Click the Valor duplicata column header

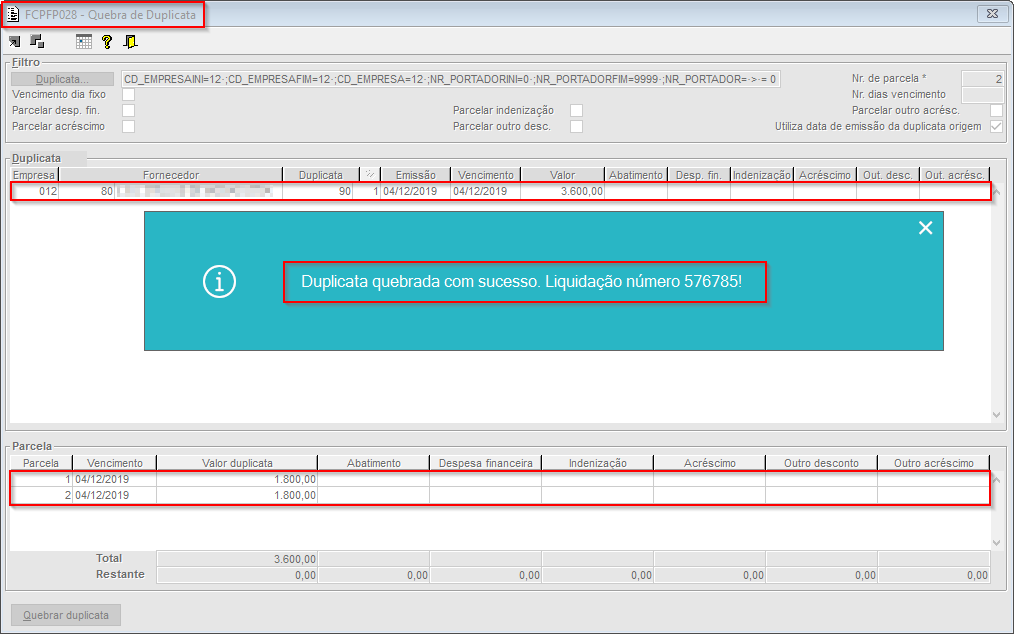[x=237, y=463]
